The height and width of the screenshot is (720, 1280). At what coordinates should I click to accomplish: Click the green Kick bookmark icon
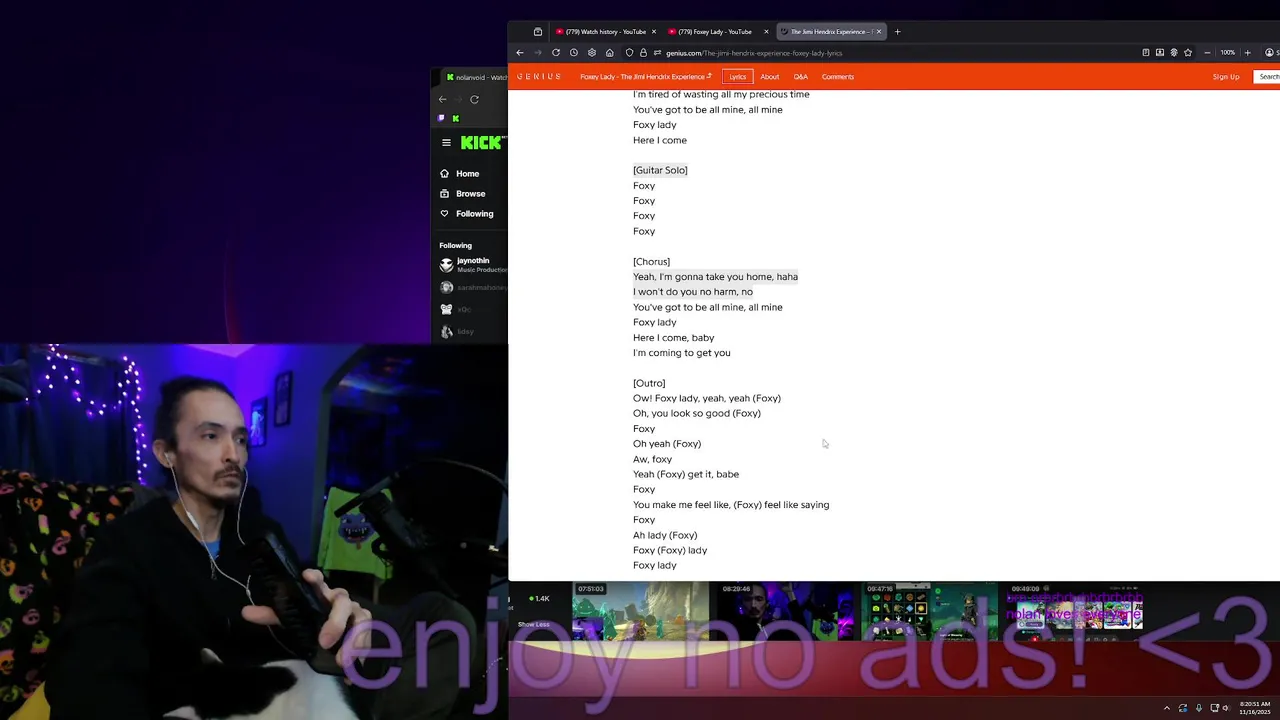(456, 118)
